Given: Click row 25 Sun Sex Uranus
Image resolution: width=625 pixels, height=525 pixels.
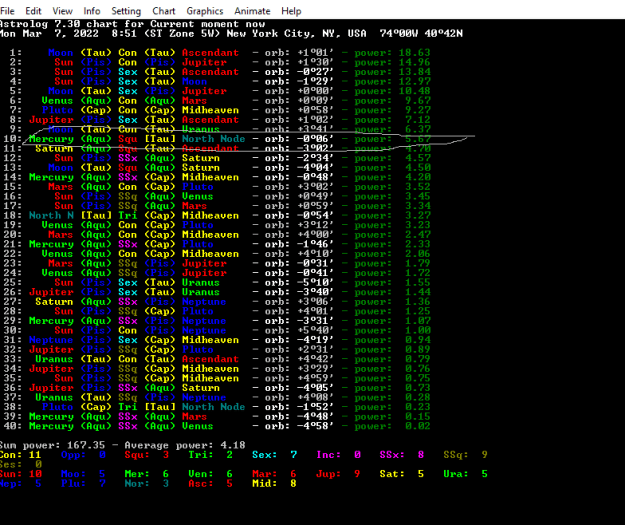Looking at the screenshot, I should [217, 282].
